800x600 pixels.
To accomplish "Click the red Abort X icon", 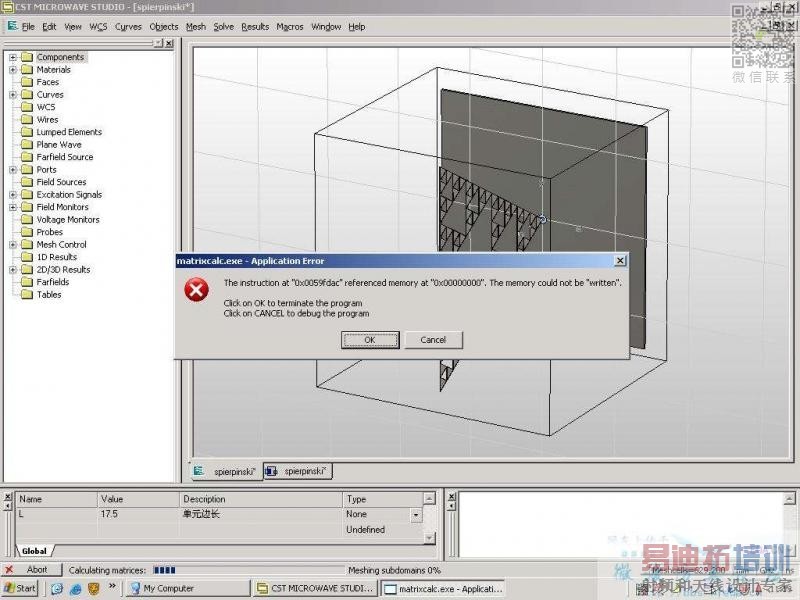I will (9, 569).
